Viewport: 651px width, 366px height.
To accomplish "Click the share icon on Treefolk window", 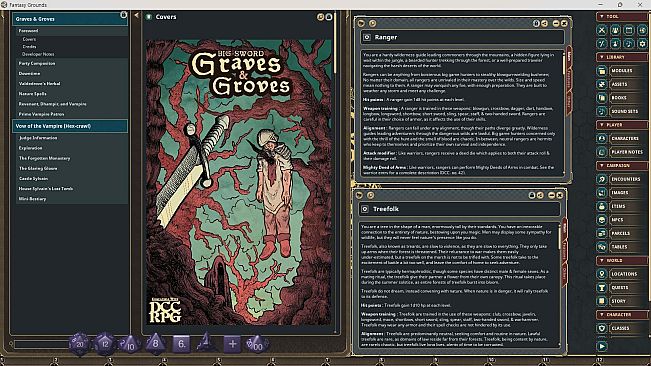I will click(x=540, y=195).
